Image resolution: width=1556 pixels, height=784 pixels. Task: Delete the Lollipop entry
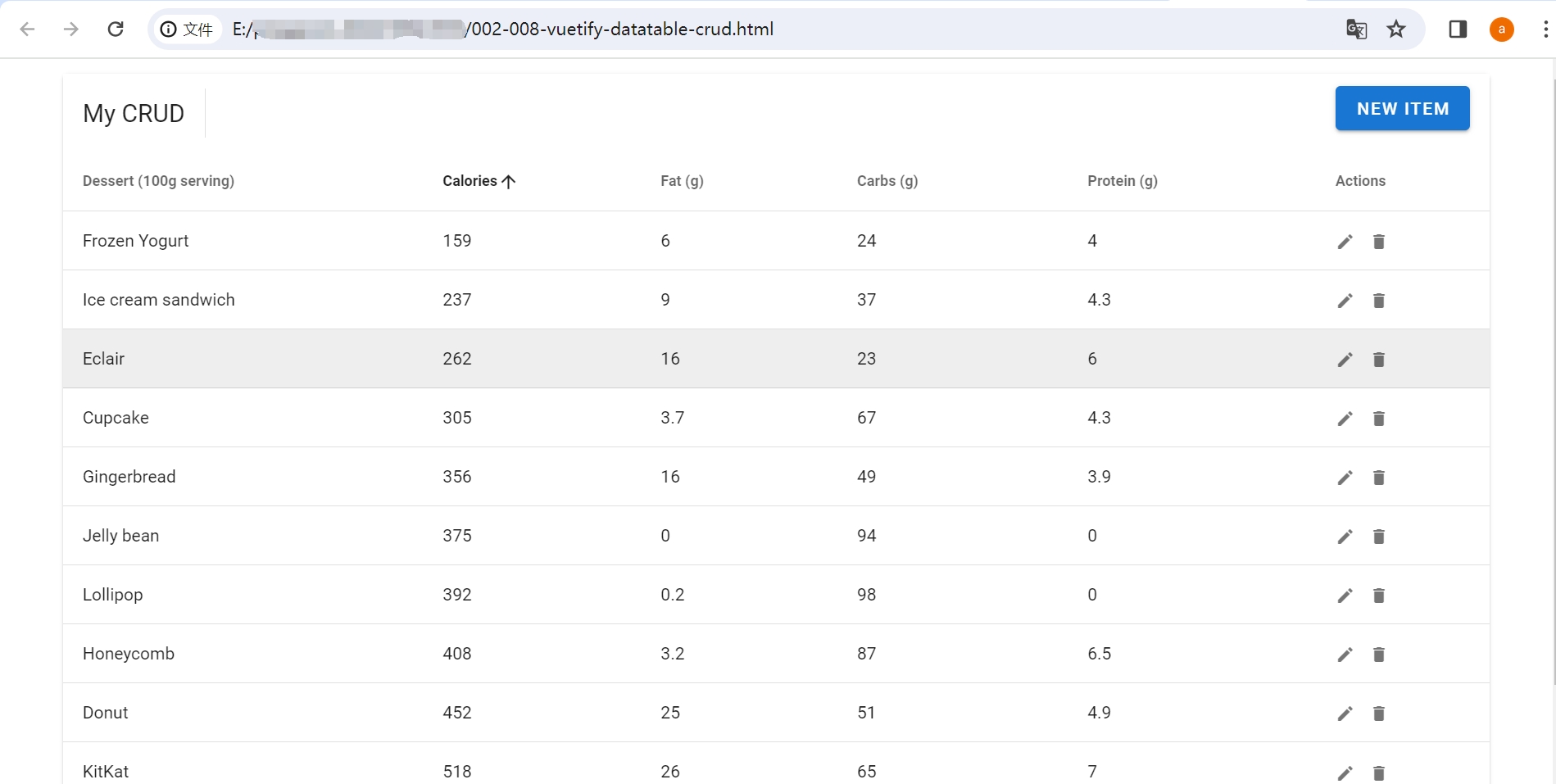(1379, 595)
